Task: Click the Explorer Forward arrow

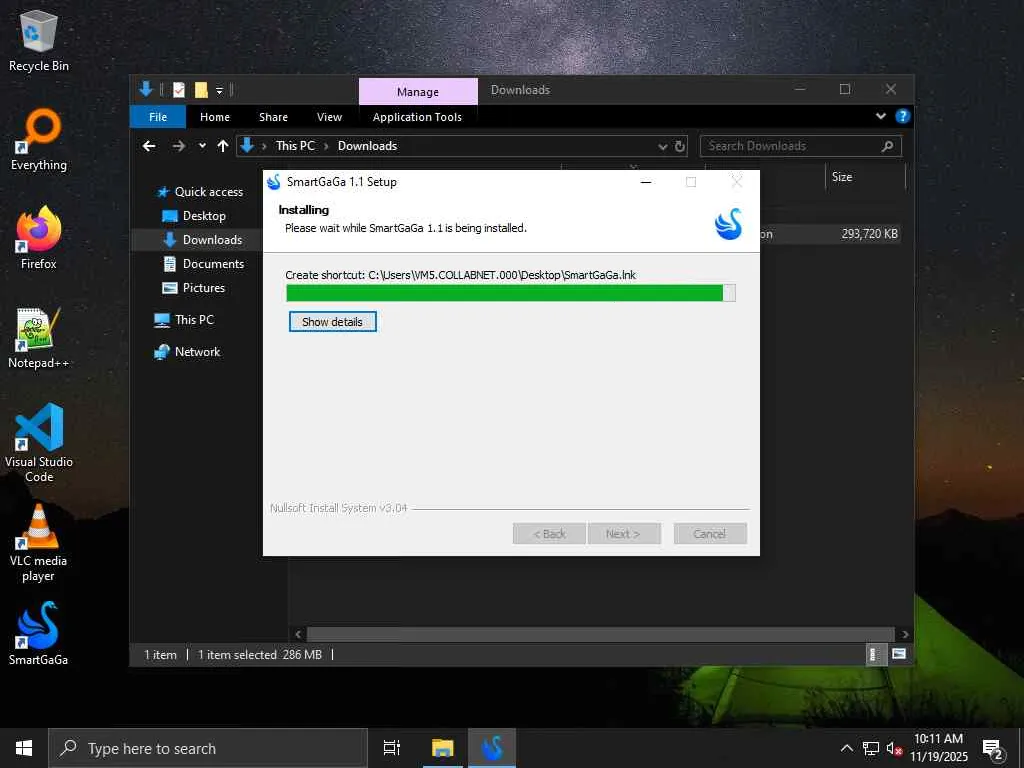Action: (178, 146)
